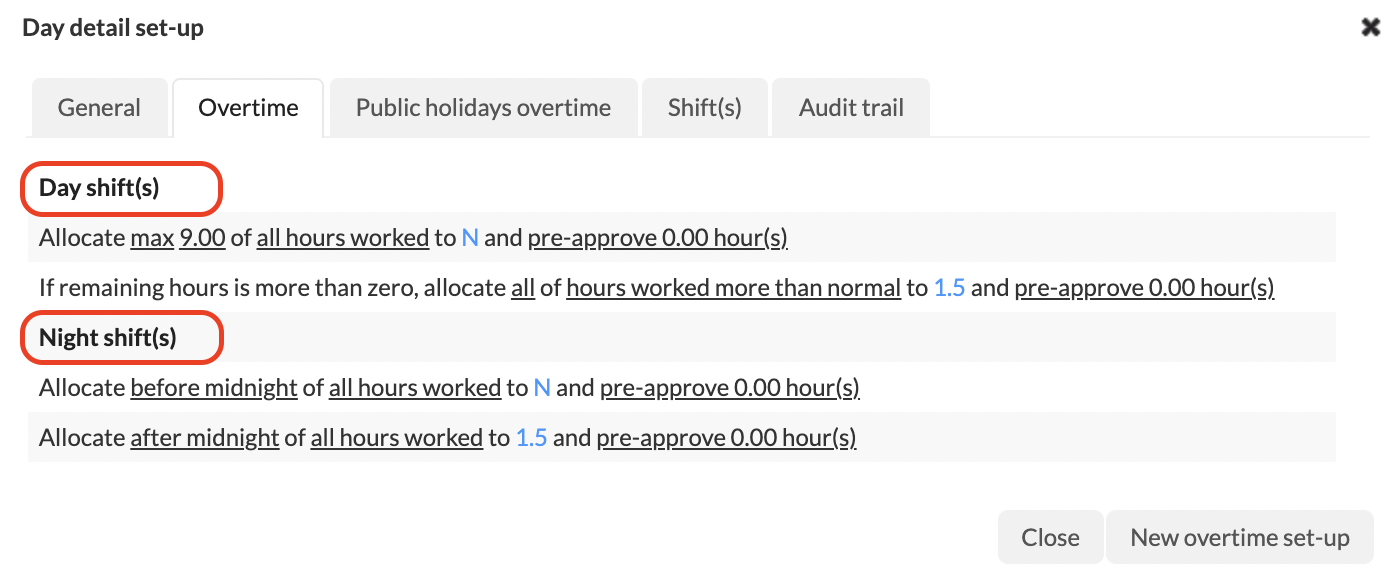Switch to the General tab
Screen dimensions: 1398x582
[99, 108]
